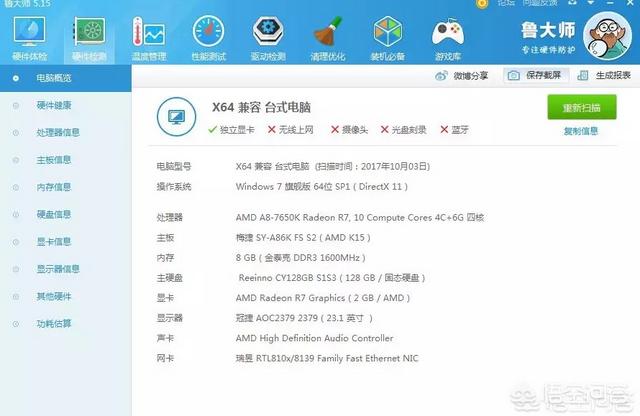This screenshot has width=640, height=416.
Task: Click the 声卡 row label
Action: (x=165, y=338)
